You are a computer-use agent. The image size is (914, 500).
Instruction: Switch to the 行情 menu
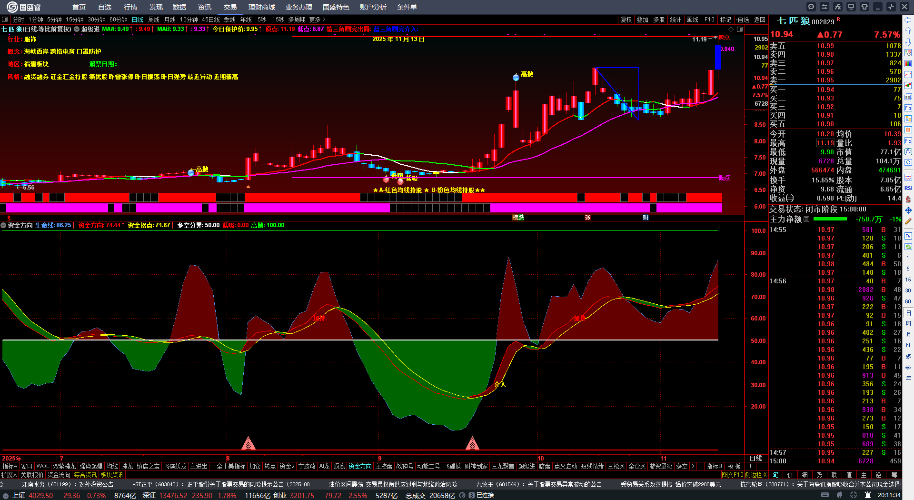(131, 7)
